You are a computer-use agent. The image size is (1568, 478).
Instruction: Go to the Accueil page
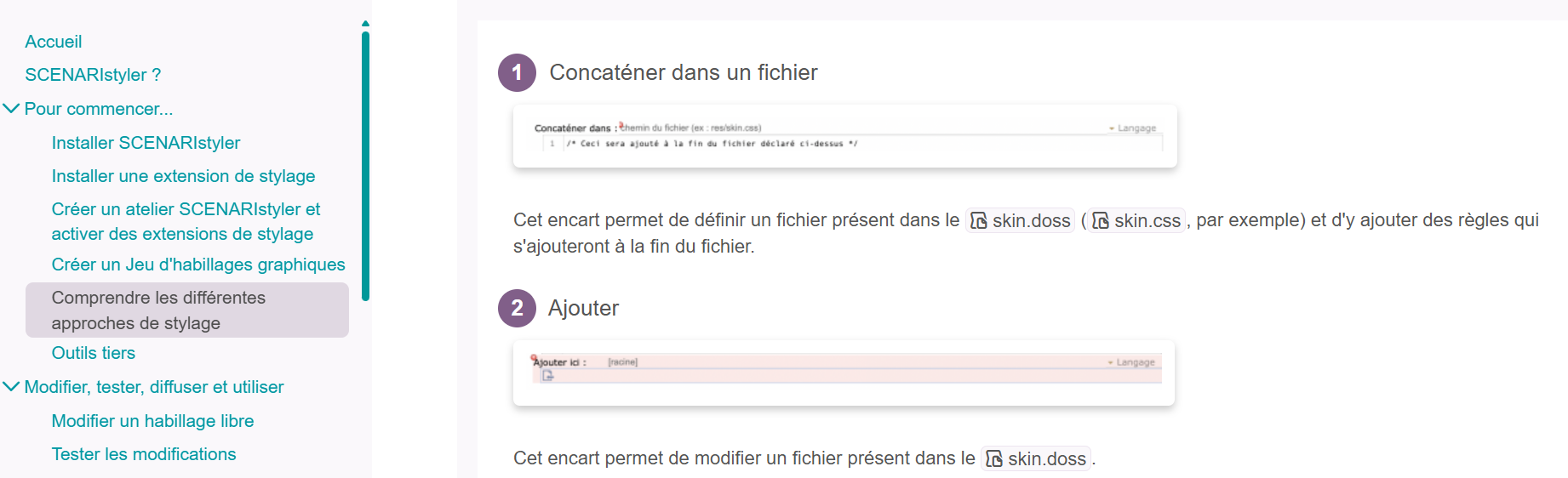coord(54,42)
